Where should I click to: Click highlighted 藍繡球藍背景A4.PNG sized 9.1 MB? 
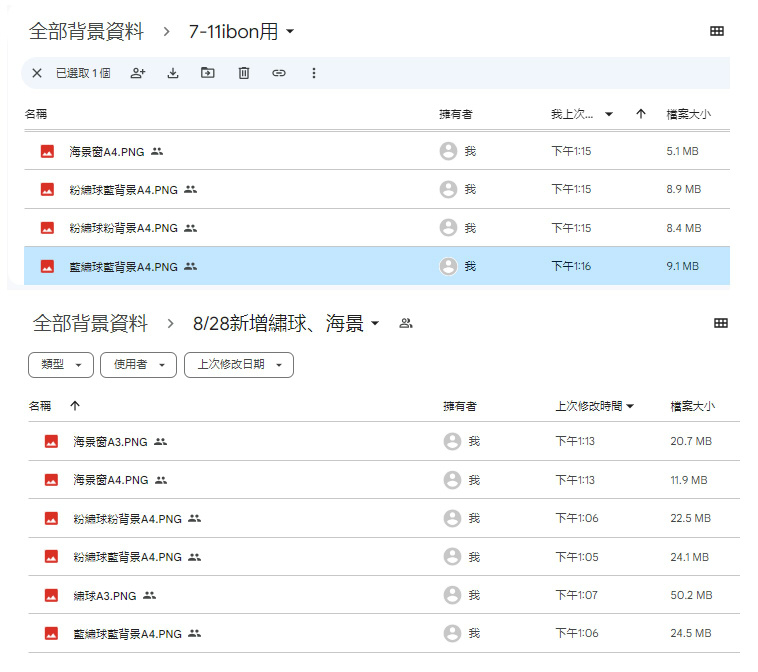click(377, 266)
